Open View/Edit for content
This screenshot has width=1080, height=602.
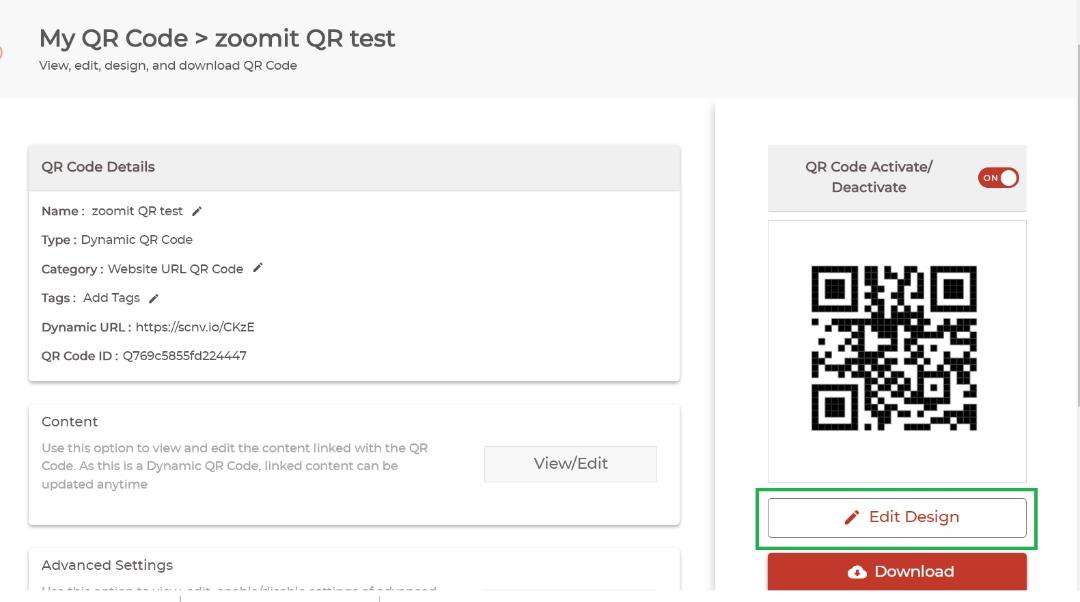click(x=570, y=464)
